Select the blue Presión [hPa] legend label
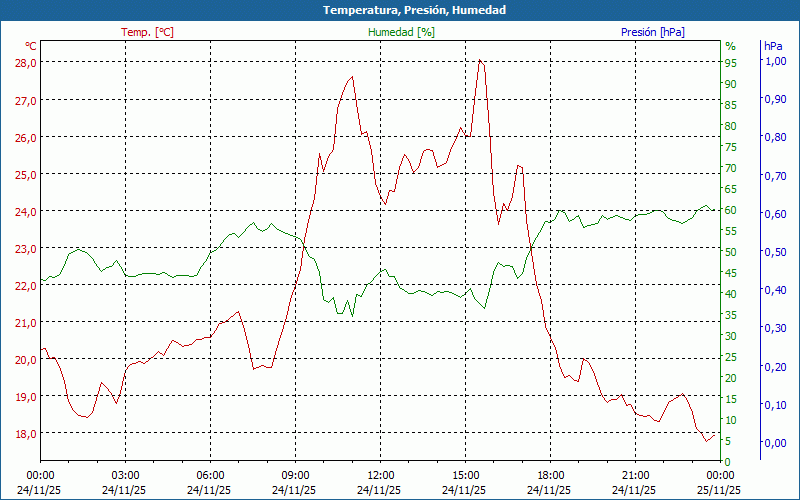The height and width of the screenshot is (500, 800). (653, 32)
